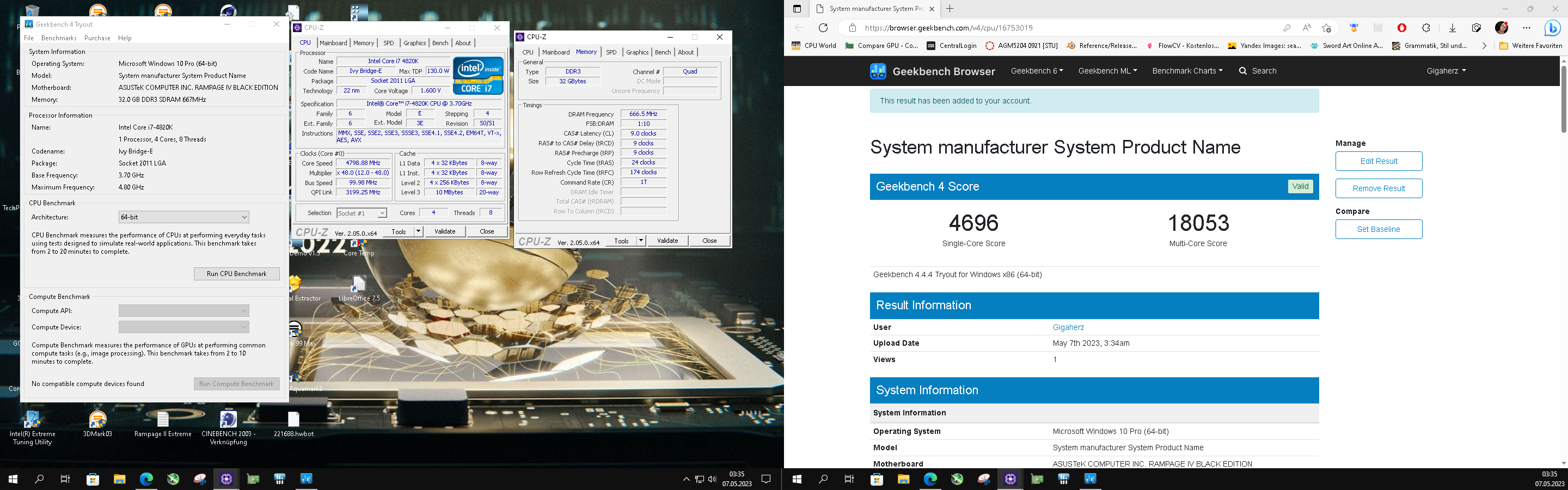Viewport: 1568px width, 490px height.
Task: Click the Set Baseline button
Action: (1379, 229)
